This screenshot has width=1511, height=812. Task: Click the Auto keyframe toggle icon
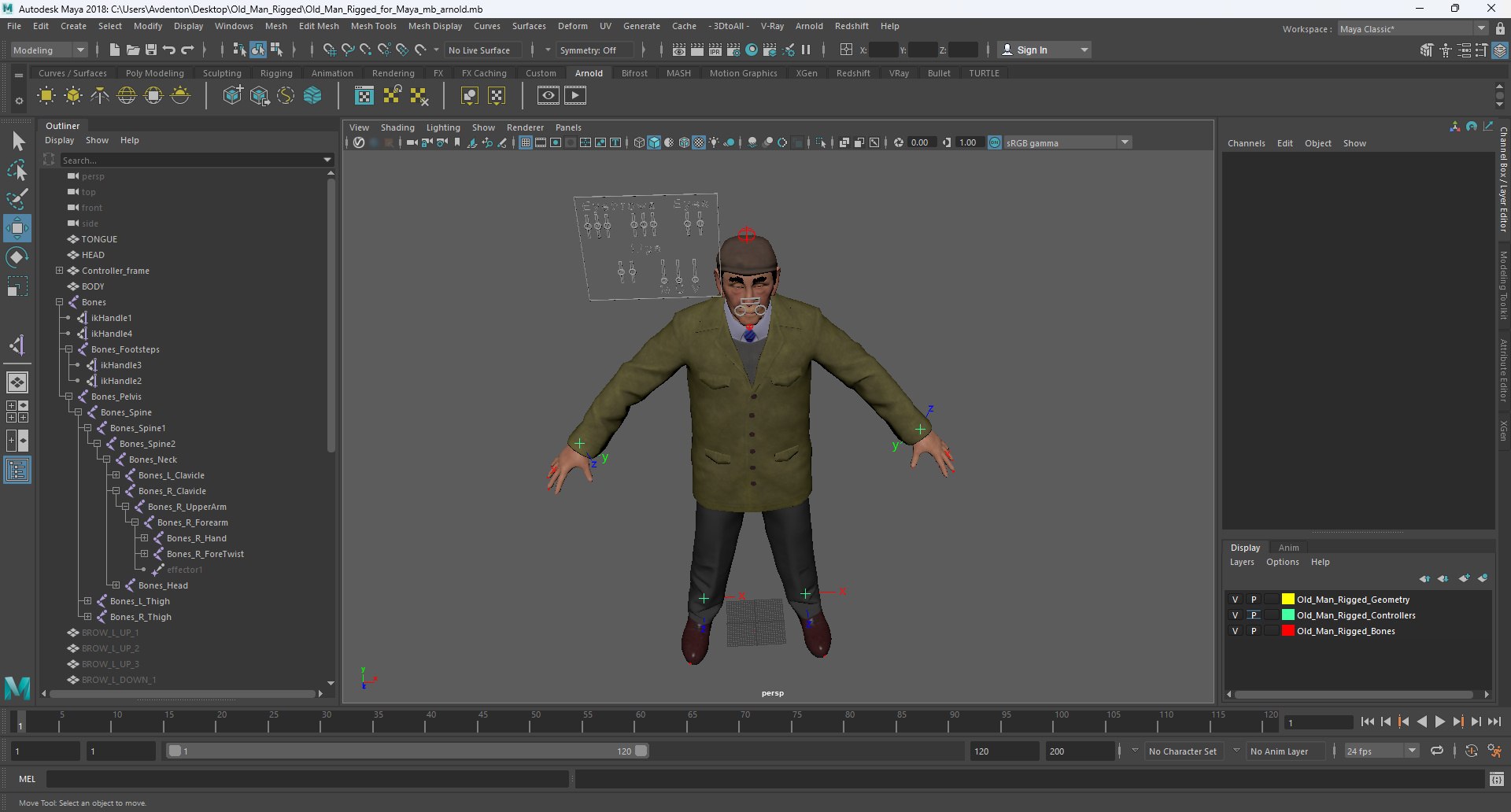1471,751
